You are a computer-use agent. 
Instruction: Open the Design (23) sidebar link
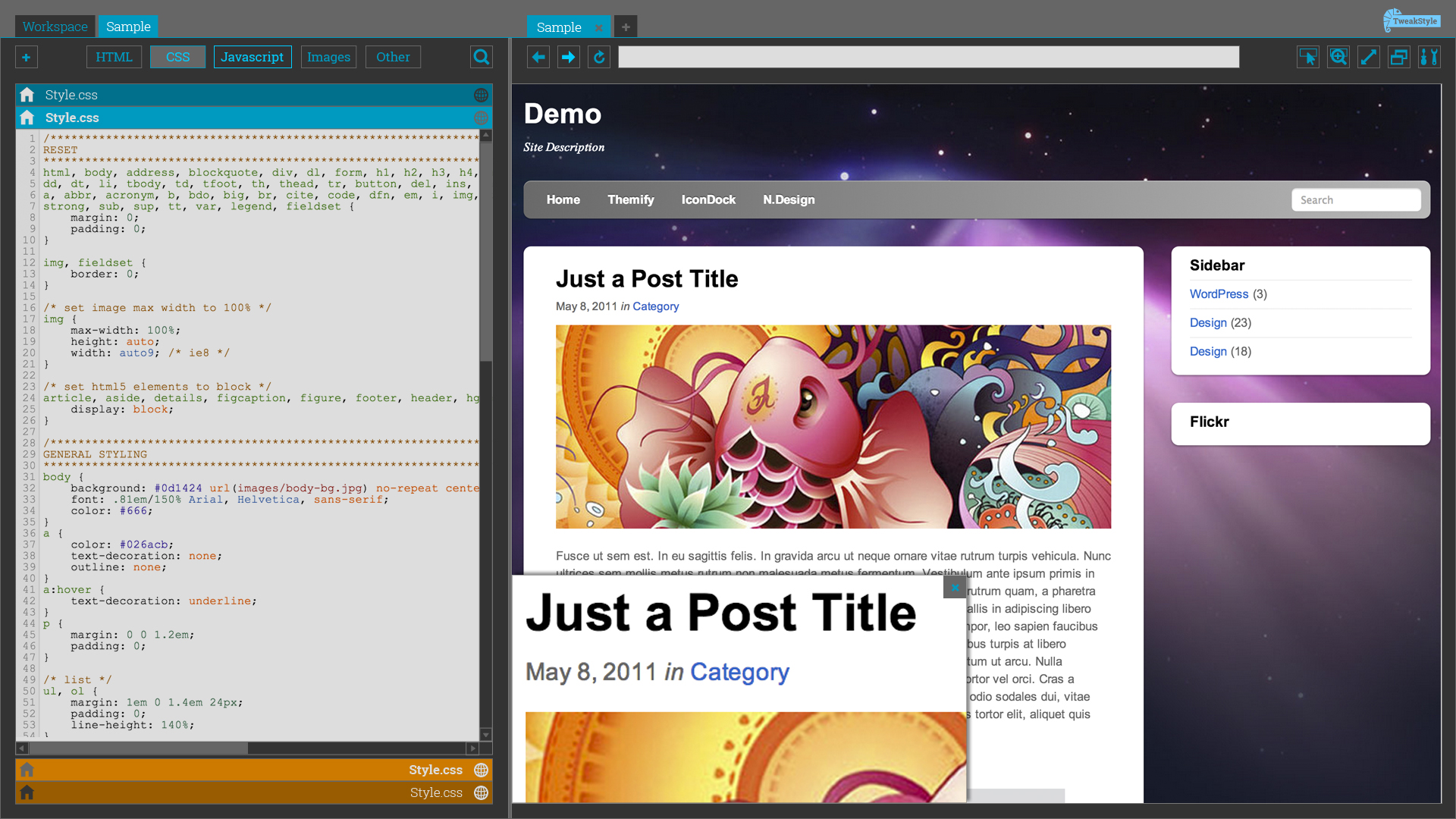point(1208,323)
